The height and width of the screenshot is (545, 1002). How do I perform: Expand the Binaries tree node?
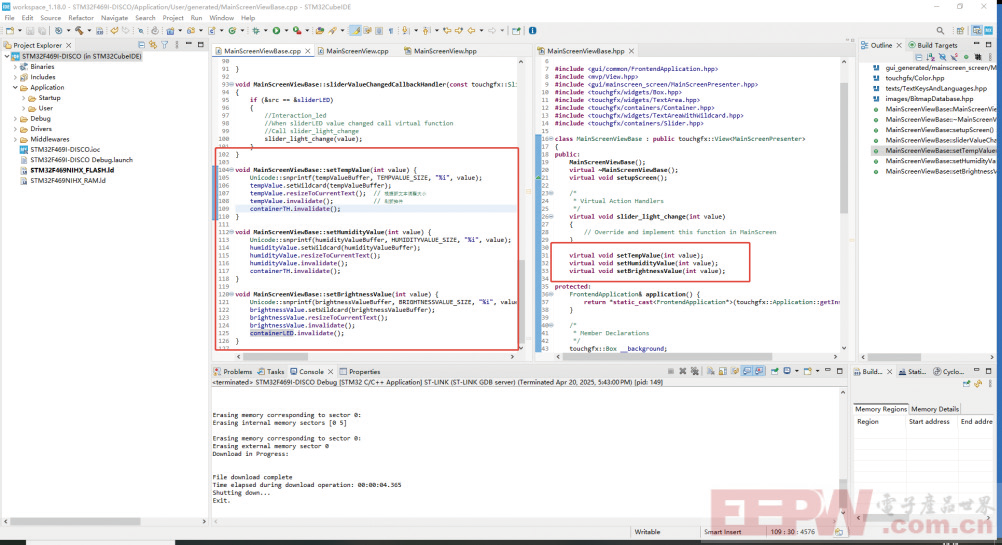15,66
